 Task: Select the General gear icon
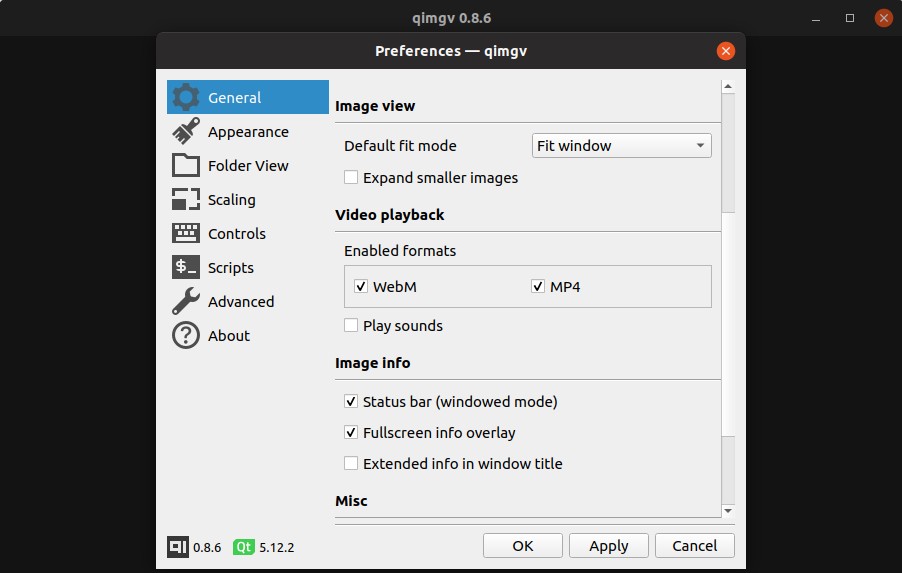pyautogui.click(x=186, y=97)
